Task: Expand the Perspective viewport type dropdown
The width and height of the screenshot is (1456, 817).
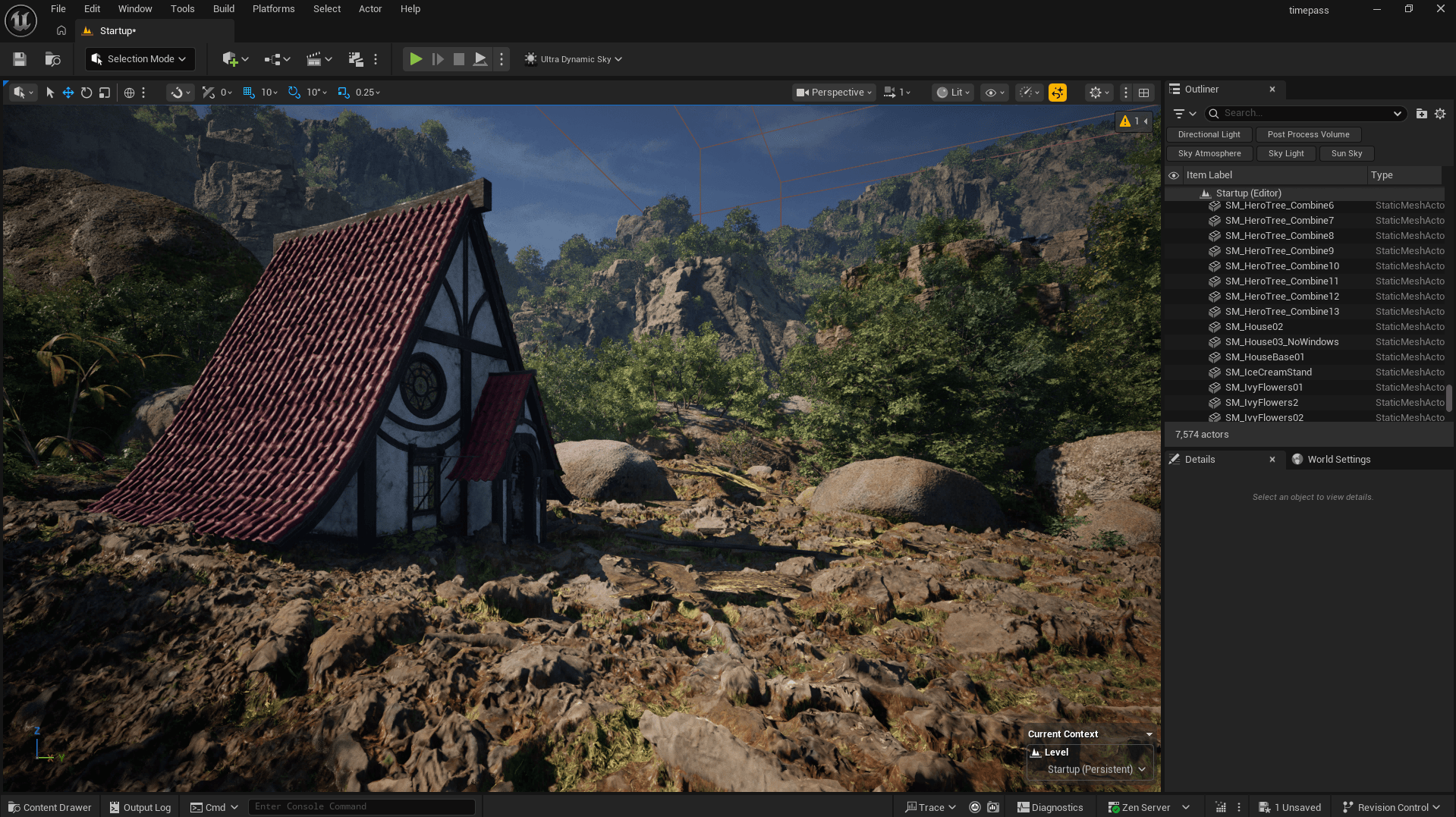Action: click(x=834, y=93)
